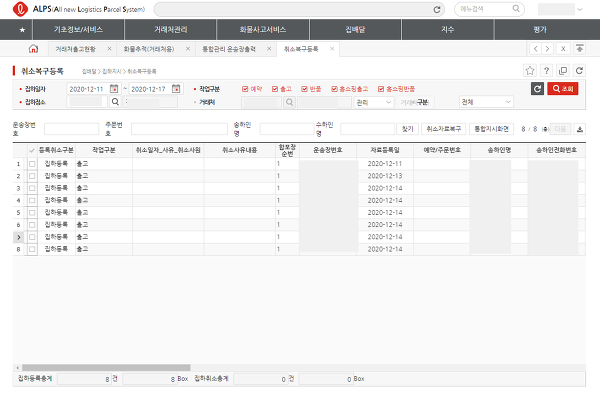Image resolution: width=600 pixels, height=393 pixels.
Task: Click the 찾기 button
Action: pos(408,129)
